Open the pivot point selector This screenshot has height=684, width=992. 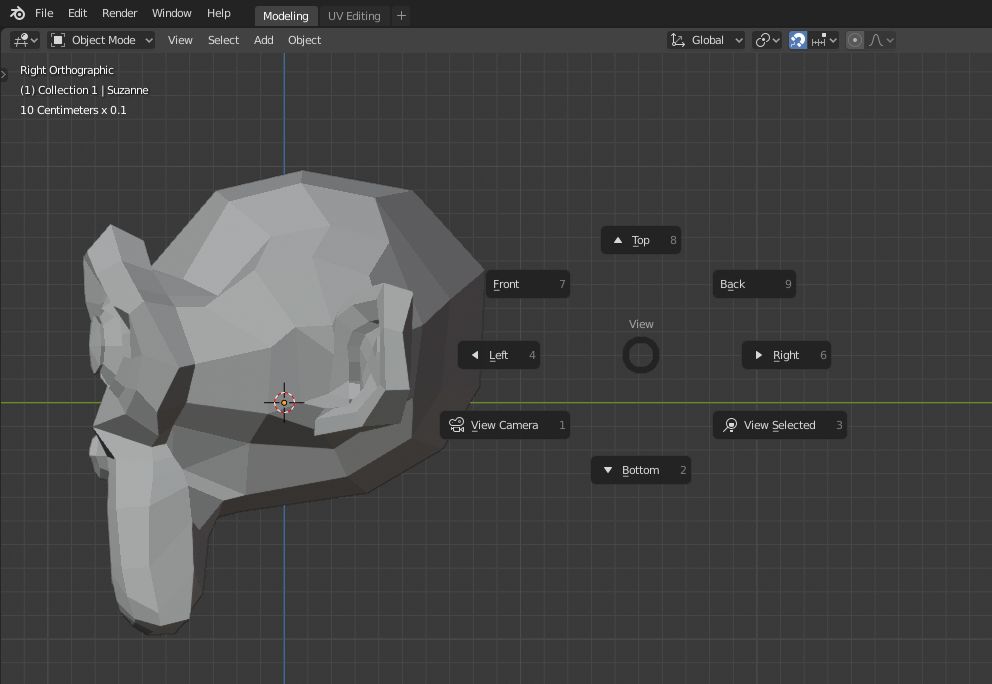click(x=767, y=40)
